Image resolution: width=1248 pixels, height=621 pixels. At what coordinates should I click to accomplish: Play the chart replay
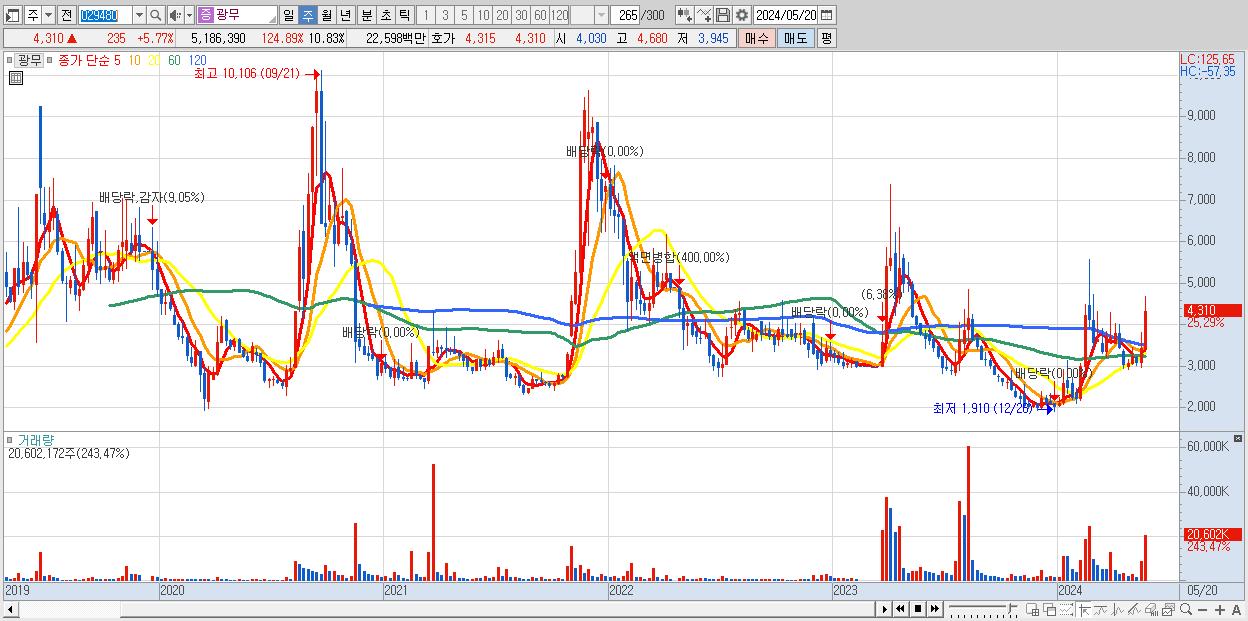coord(884,609)
